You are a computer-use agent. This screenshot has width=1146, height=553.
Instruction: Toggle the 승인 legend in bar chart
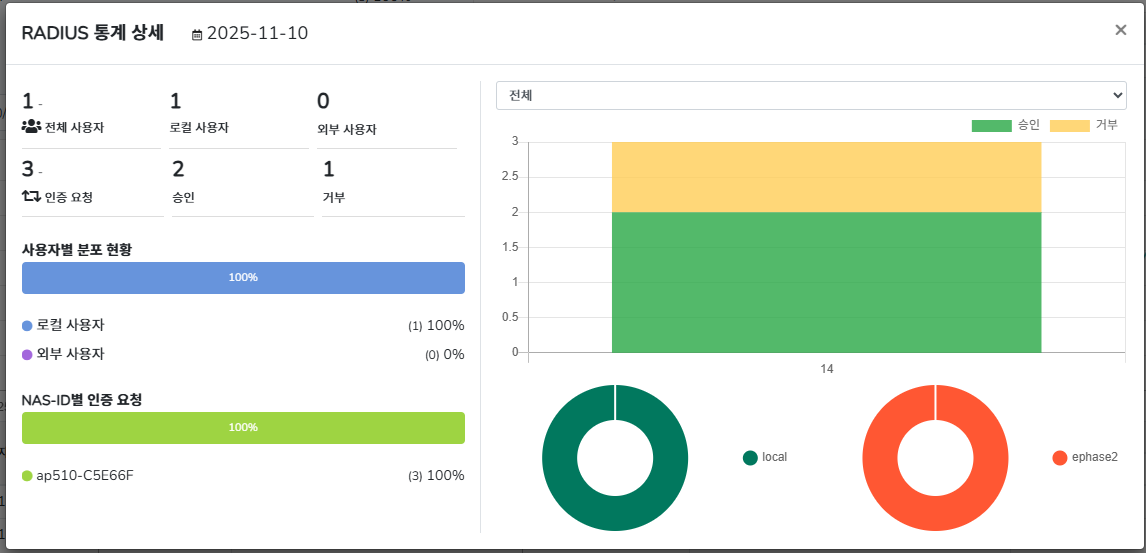1006,125
